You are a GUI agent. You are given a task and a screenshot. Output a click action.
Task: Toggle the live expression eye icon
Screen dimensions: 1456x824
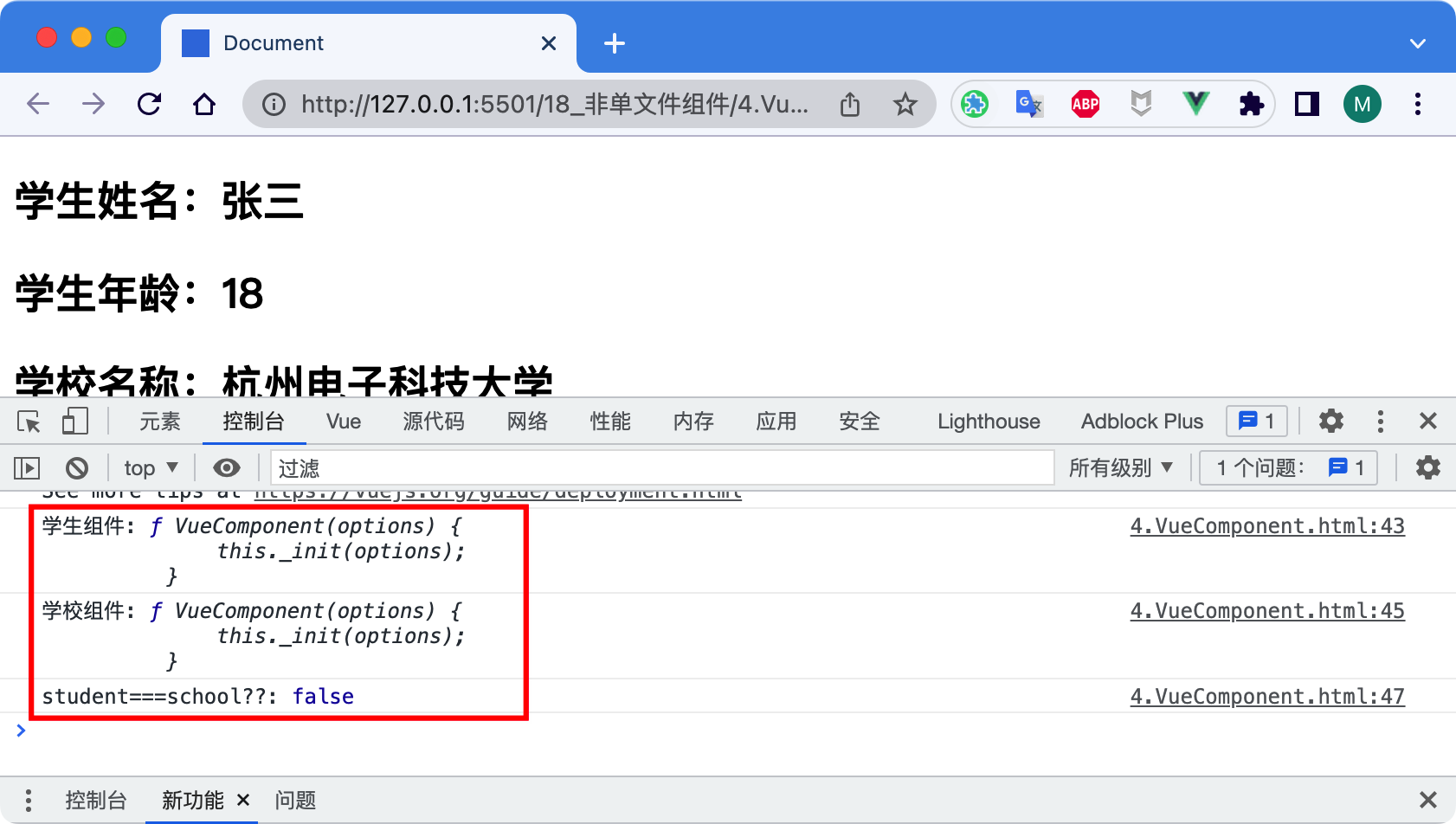(227, 468)
